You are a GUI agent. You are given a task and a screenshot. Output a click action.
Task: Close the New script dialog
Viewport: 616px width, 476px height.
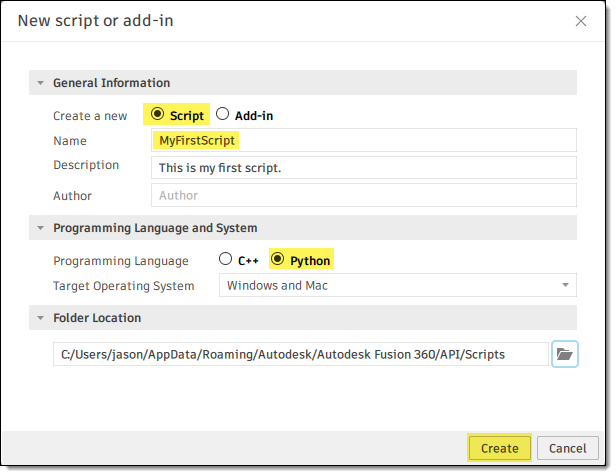pyautogui.click(x=581, y=20)
